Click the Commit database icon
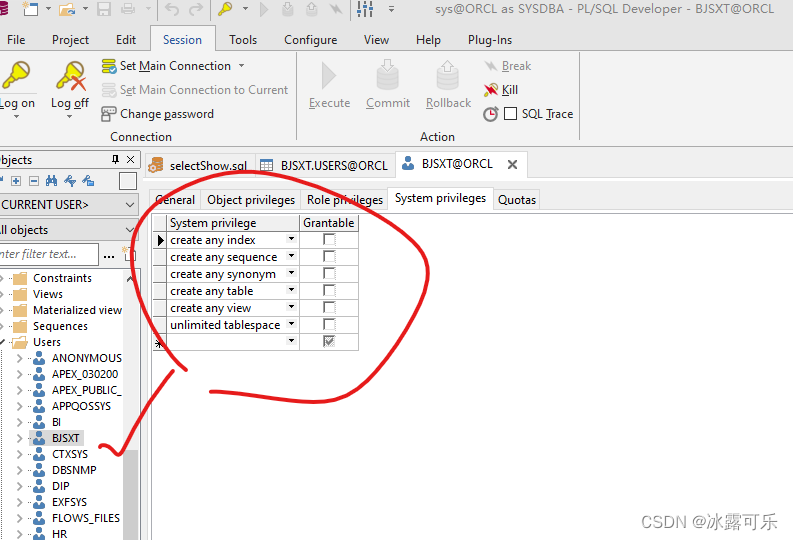The height and width of the screenshot is (540, 793). pyautogui.click(x=388, y=75)
